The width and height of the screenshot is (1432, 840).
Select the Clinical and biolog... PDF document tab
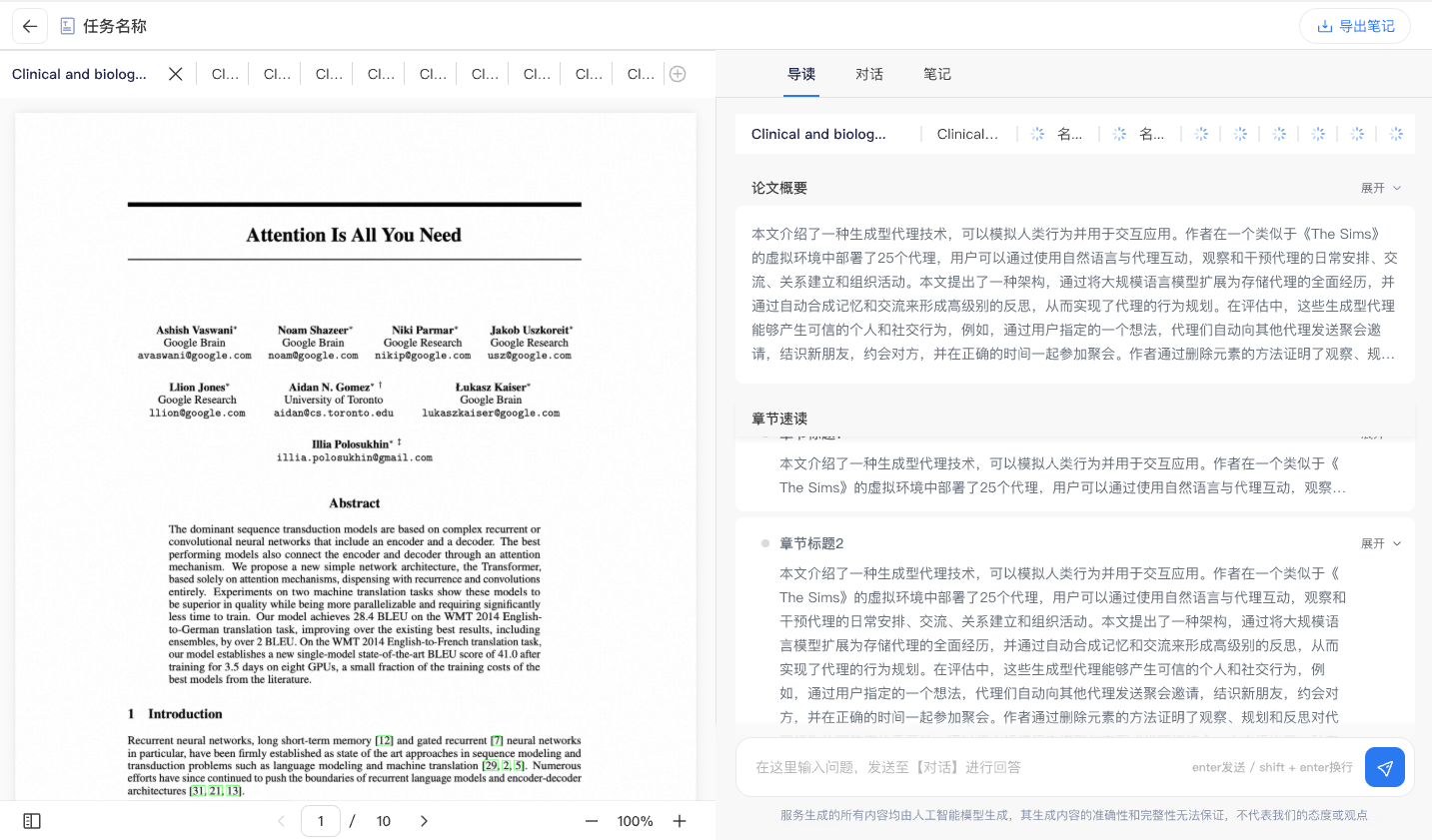coord(79,74)
